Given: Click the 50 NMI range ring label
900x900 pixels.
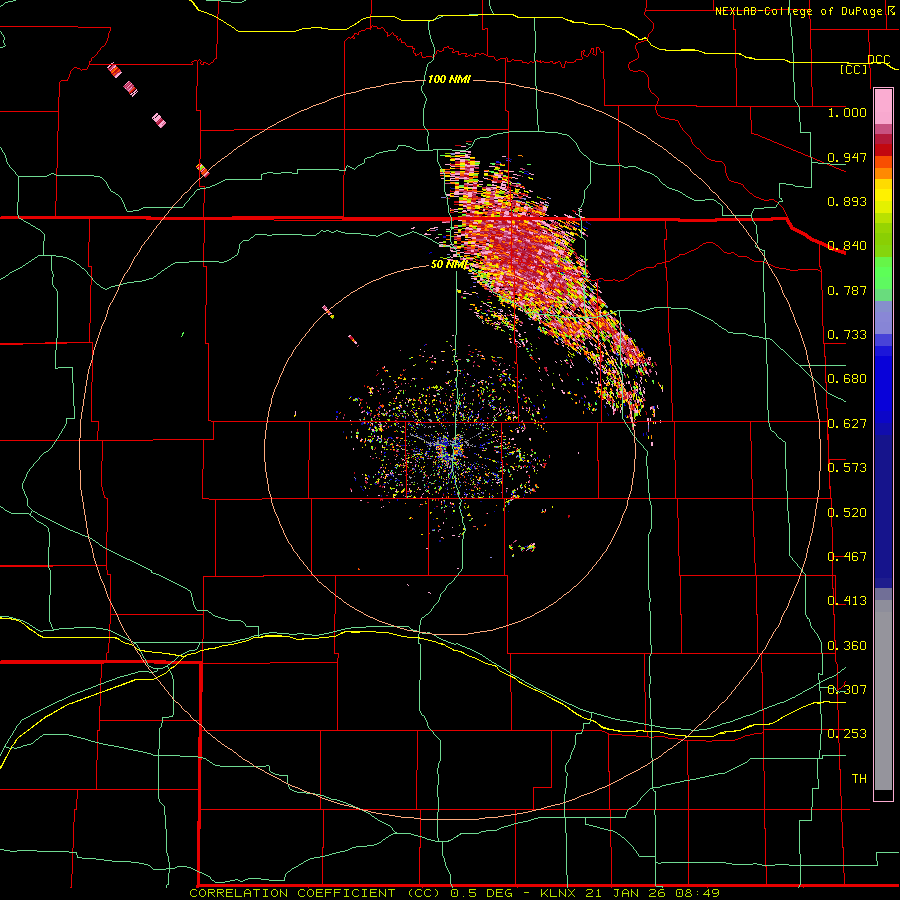Looking at the screenshot, I should [449, 265].
